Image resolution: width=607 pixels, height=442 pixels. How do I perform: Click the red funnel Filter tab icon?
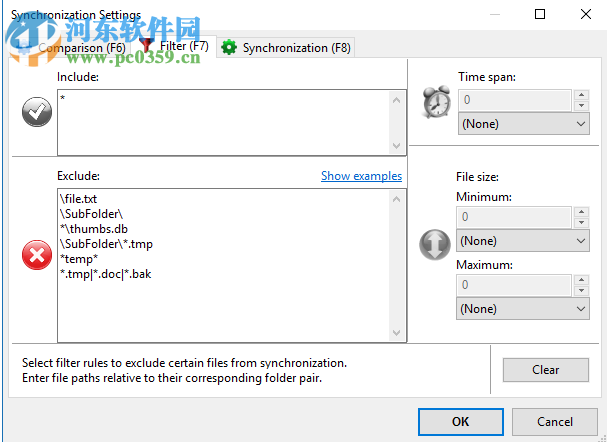click(x=146, y=46)
